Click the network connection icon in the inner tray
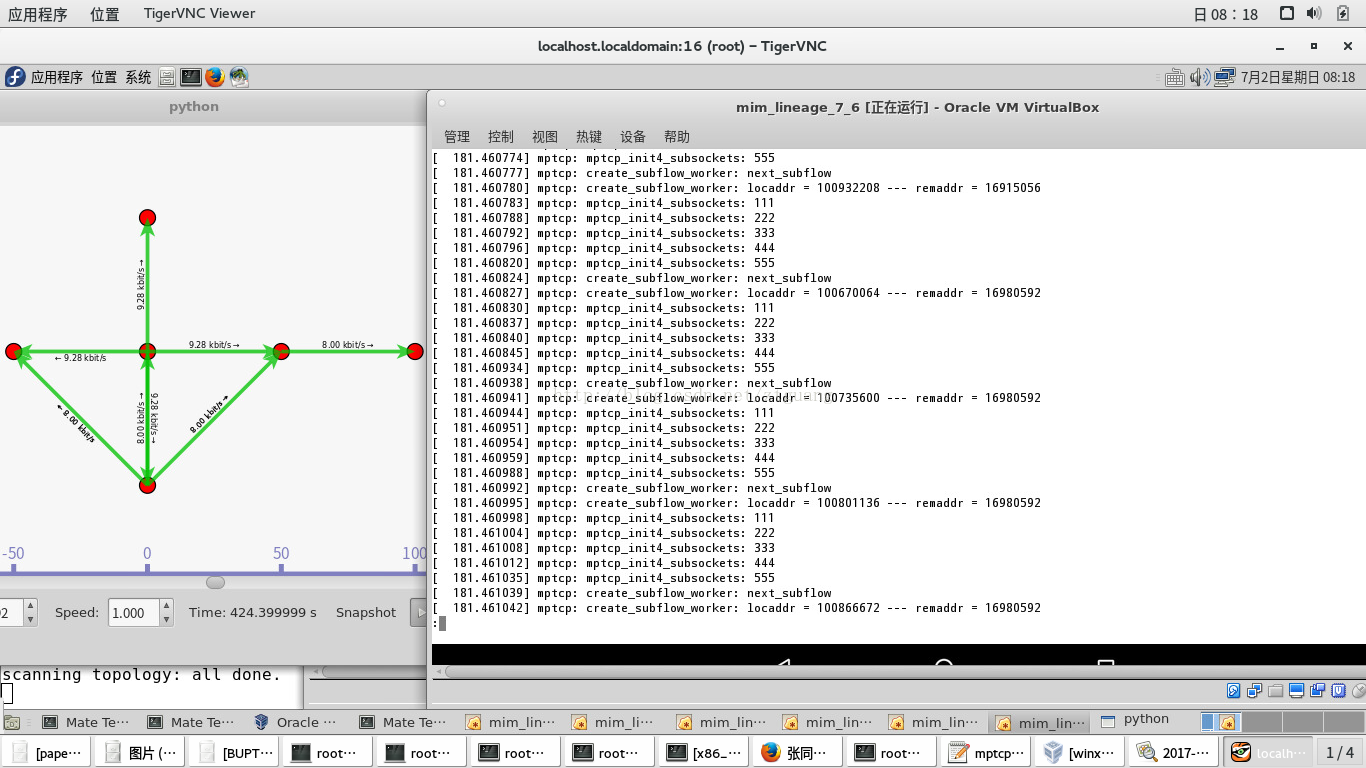Viewport: 1366px width, 768px height. (1225, 77)
